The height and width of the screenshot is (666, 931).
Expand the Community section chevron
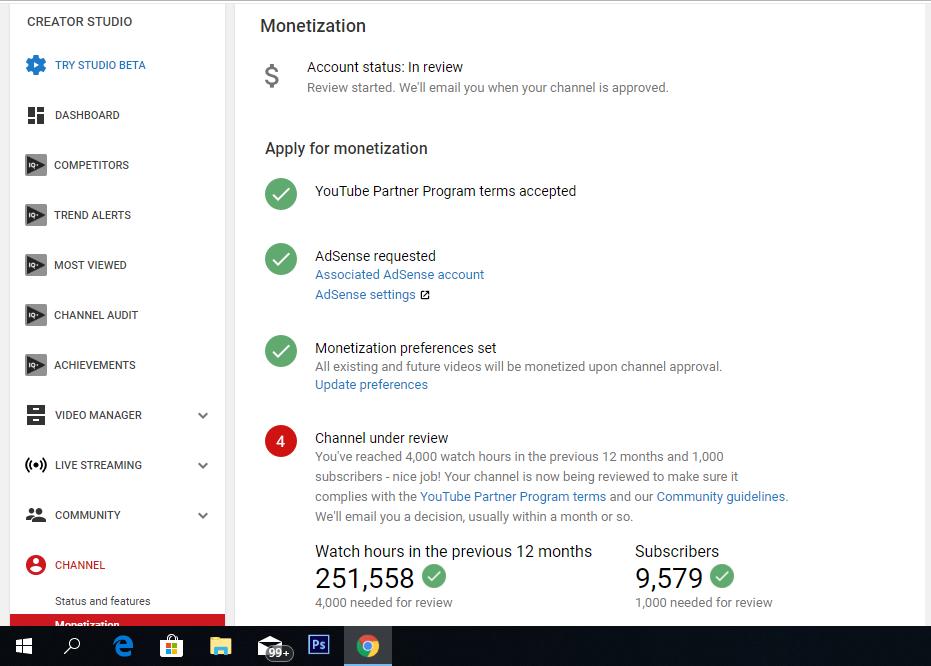[x=203, y=515]
